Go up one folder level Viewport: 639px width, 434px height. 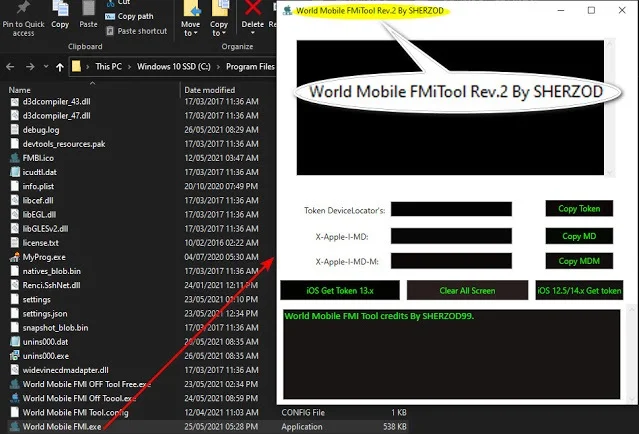pyautogui.click(x=60, y=67)
